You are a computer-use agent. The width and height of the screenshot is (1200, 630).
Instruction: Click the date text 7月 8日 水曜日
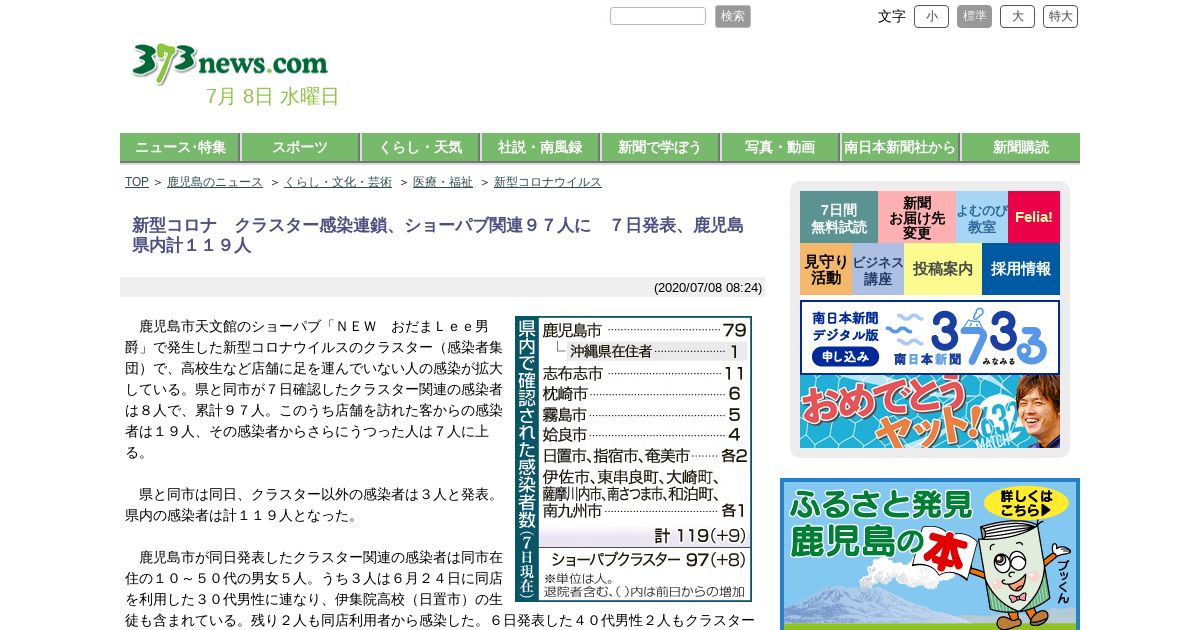click(x=272, y=96)
